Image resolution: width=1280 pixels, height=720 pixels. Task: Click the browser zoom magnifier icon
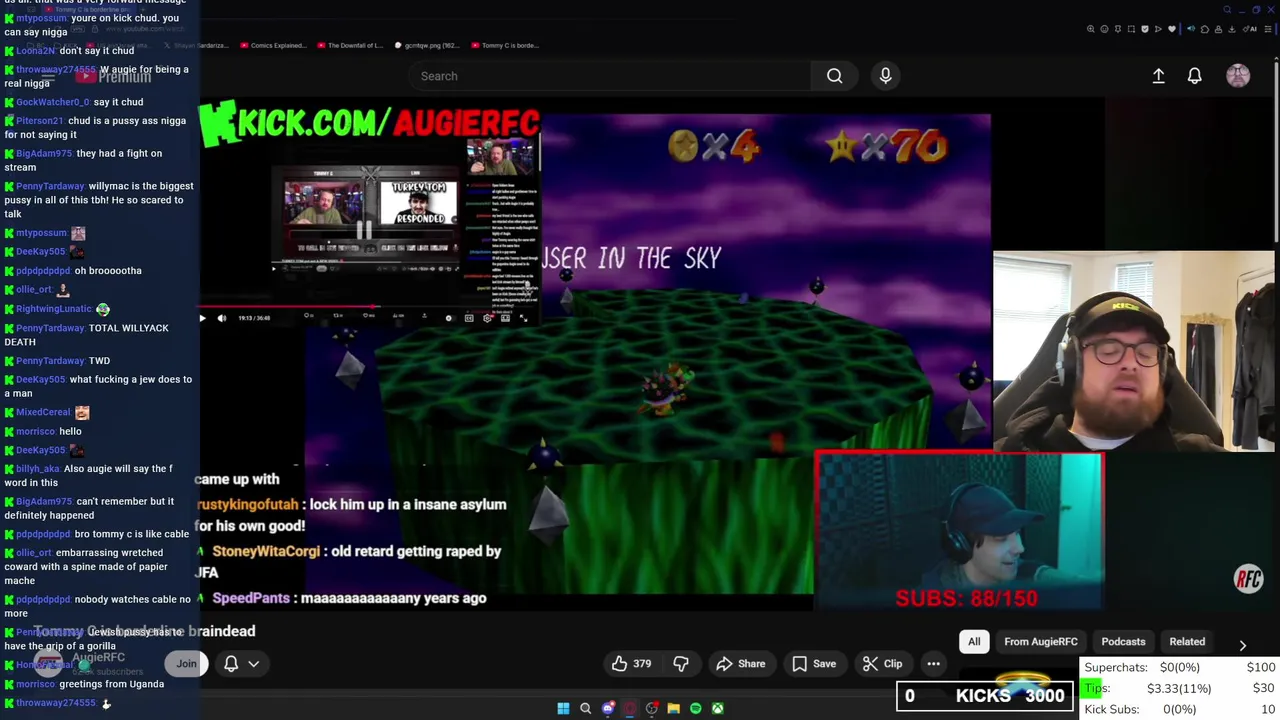point(1090,29)
